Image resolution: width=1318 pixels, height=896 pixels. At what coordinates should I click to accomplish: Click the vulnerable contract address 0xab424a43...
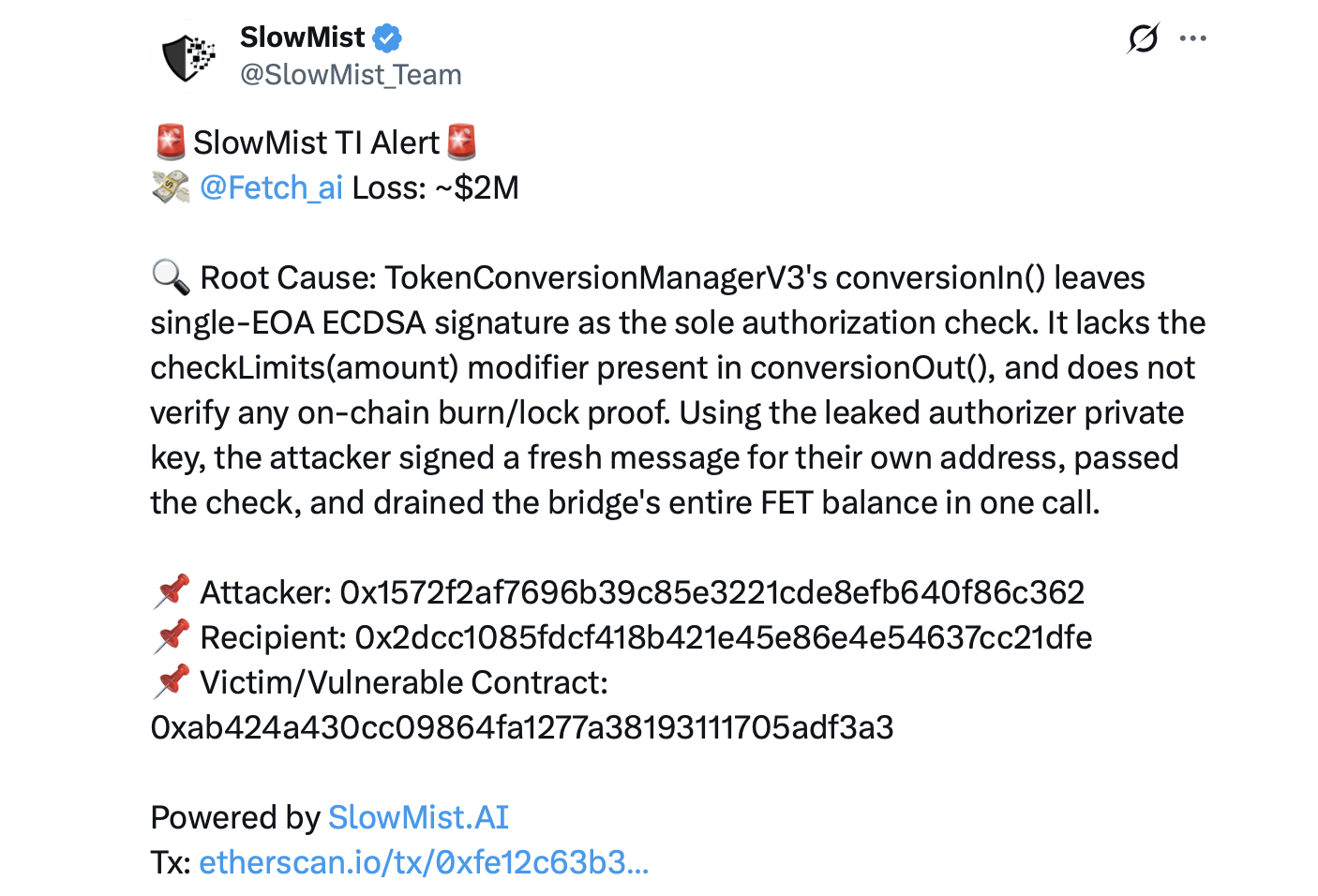point(522,727)
